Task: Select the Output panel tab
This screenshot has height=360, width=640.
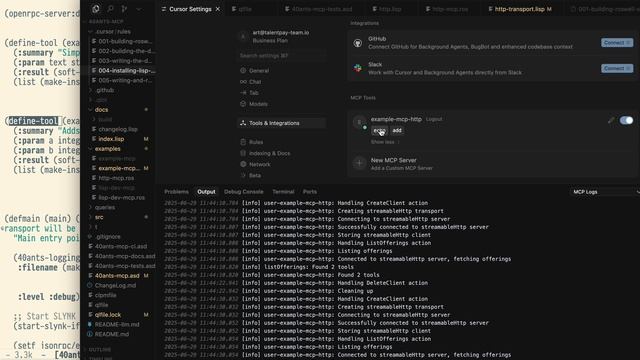Action: tap(206, 192)
